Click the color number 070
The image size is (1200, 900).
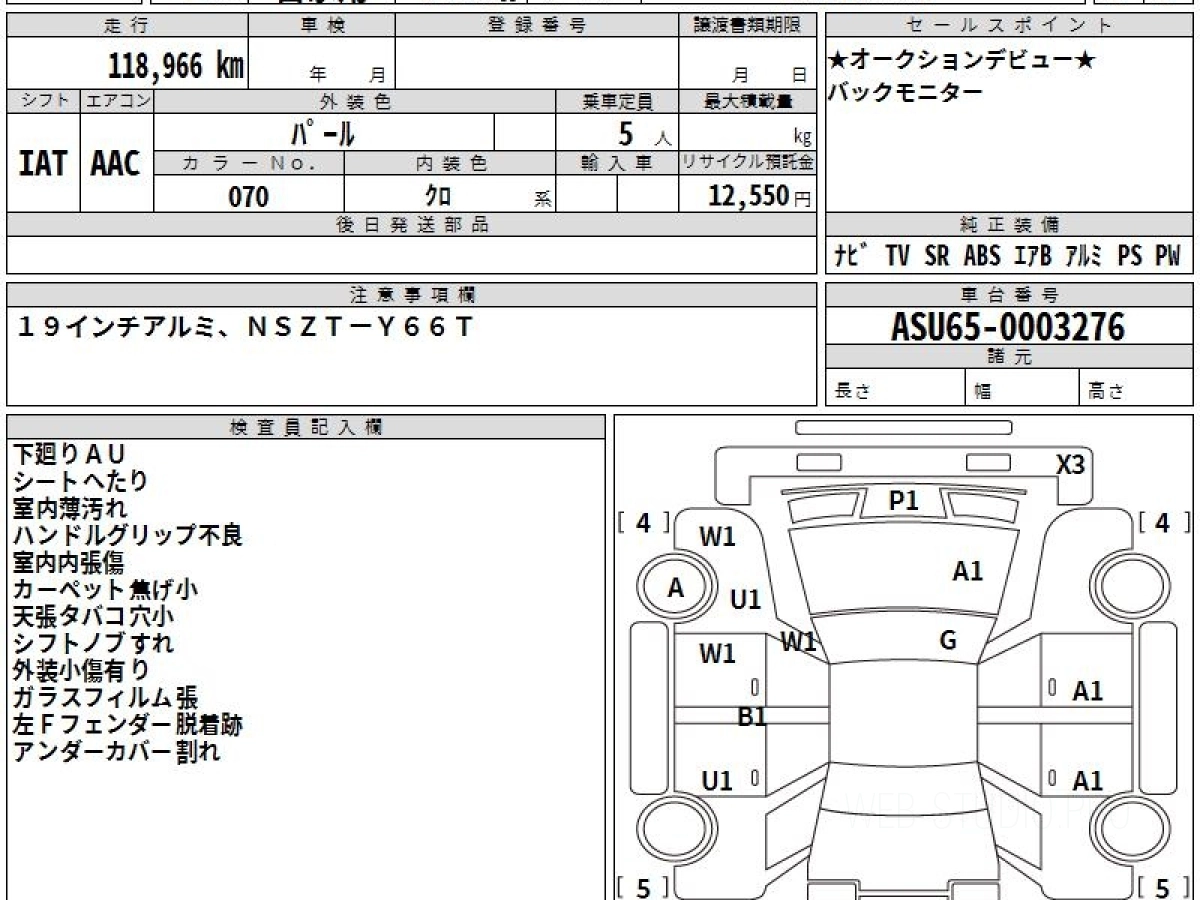pyautogui.click(x=249, y=197)
